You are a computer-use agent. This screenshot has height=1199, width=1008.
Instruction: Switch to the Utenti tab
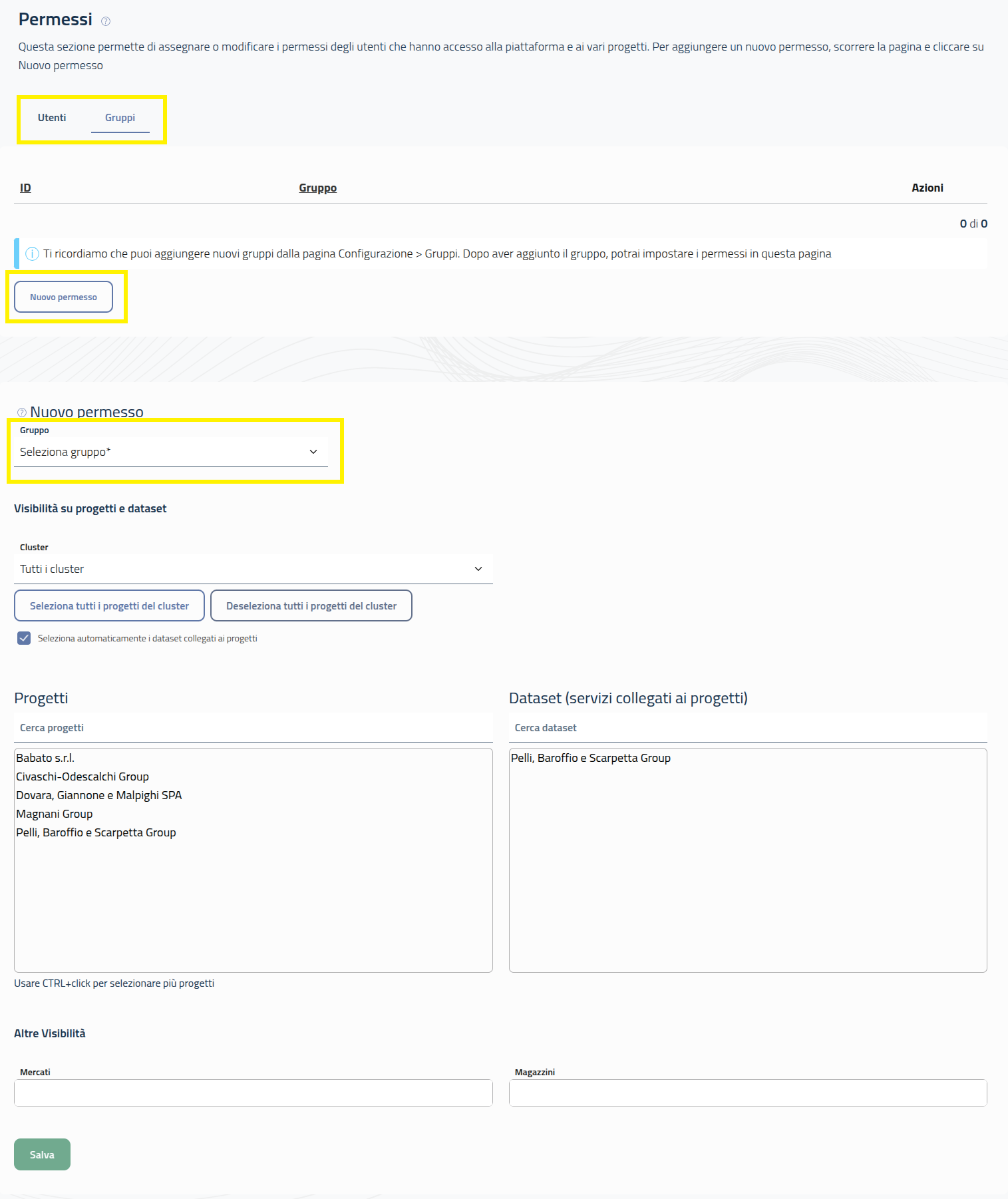(x=52, y=118)
